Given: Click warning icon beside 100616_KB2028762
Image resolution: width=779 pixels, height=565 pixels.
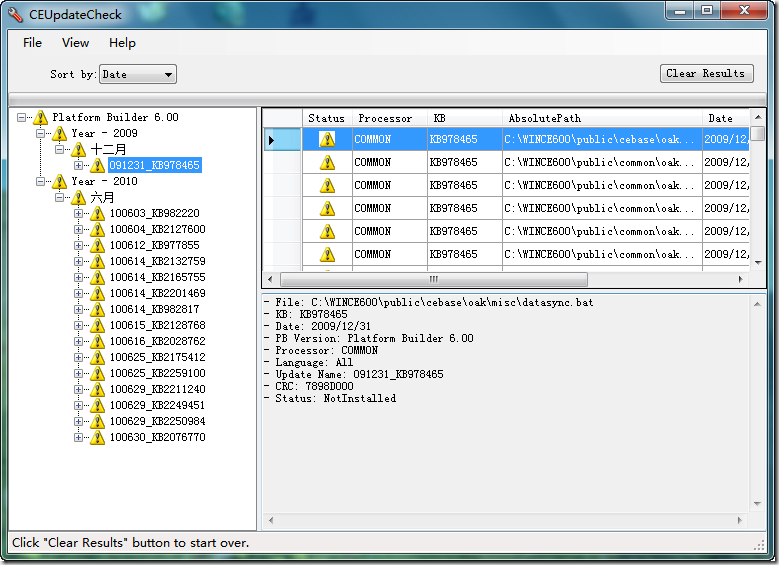Looking at the screenshot, I should tap(97, 341).
